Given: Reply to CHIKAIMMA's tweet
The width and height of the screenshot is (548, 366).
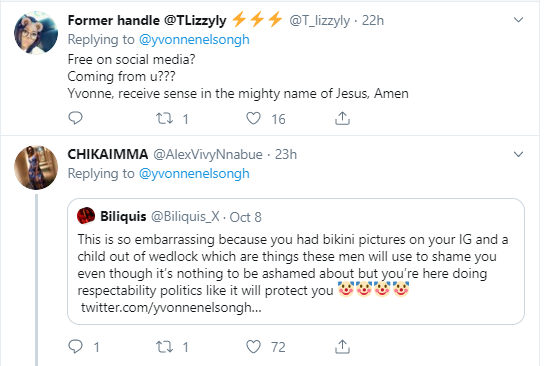Looking at the screenshot, I should (75, 346).
